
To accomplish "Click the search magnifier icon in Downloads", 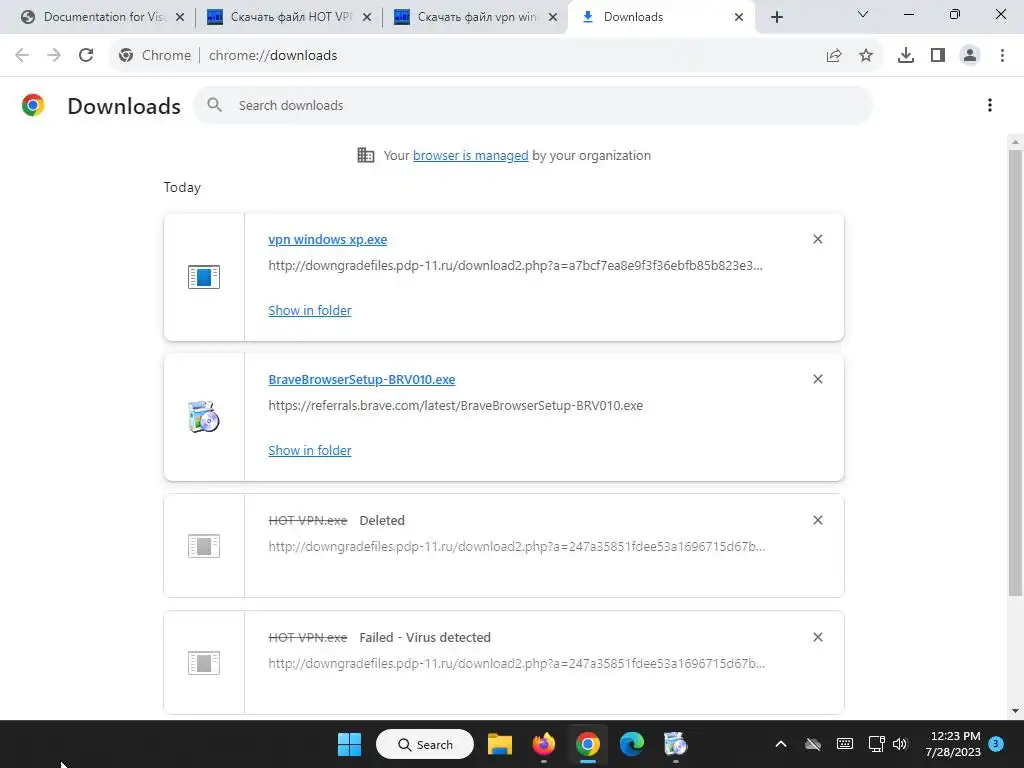I will 214,105.
